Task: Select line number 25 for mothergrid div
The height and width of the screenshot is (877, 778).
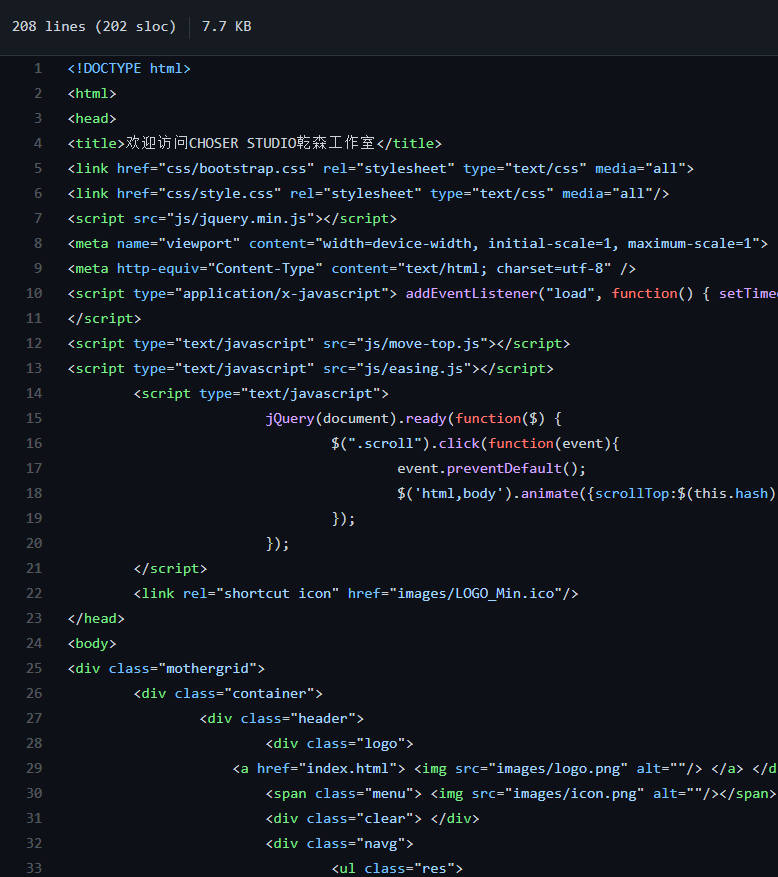Action: (x=34, y=668)
